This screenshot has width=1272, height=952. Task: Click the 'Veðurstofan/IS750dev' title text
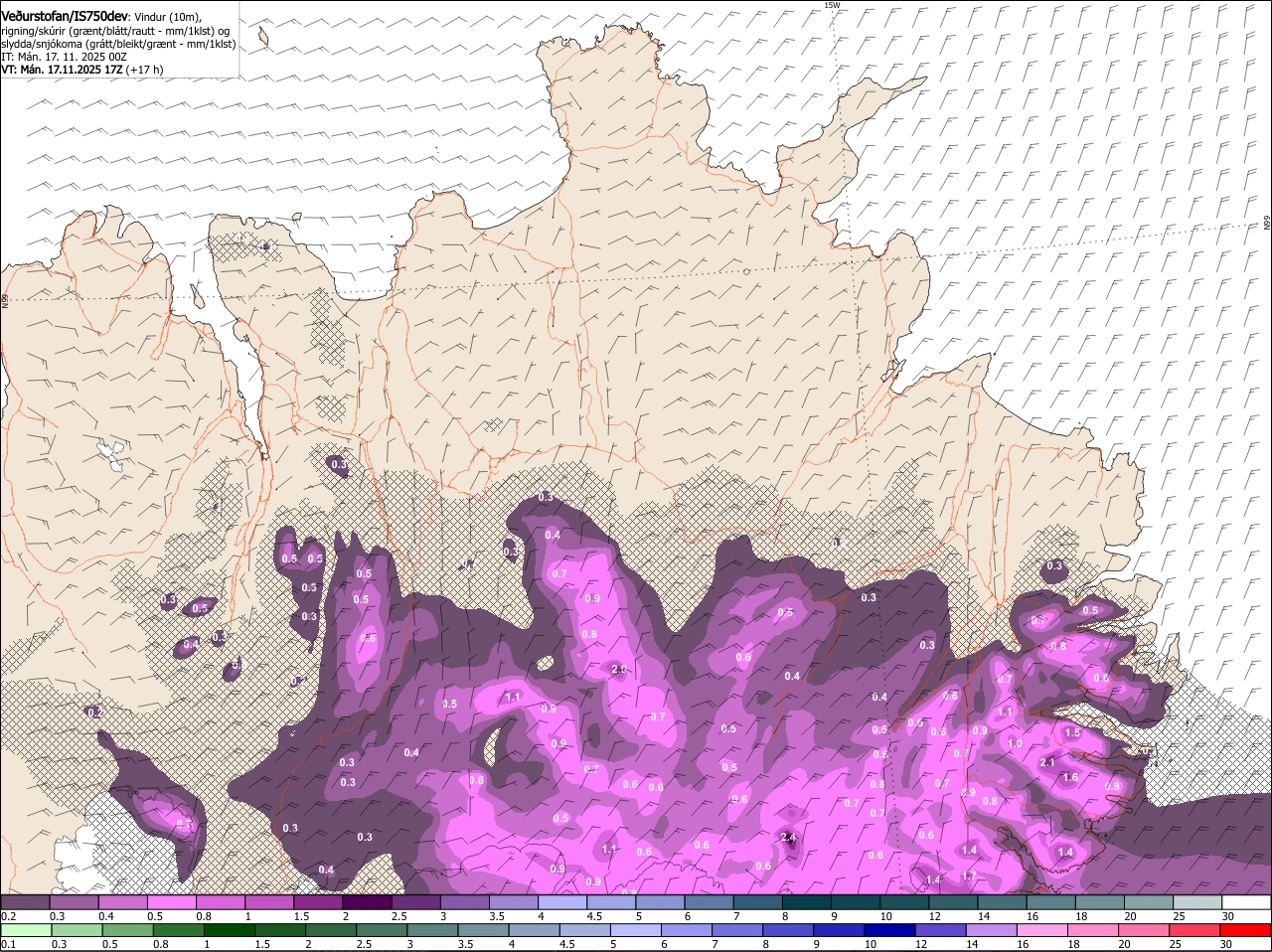(x=65, y=17)
